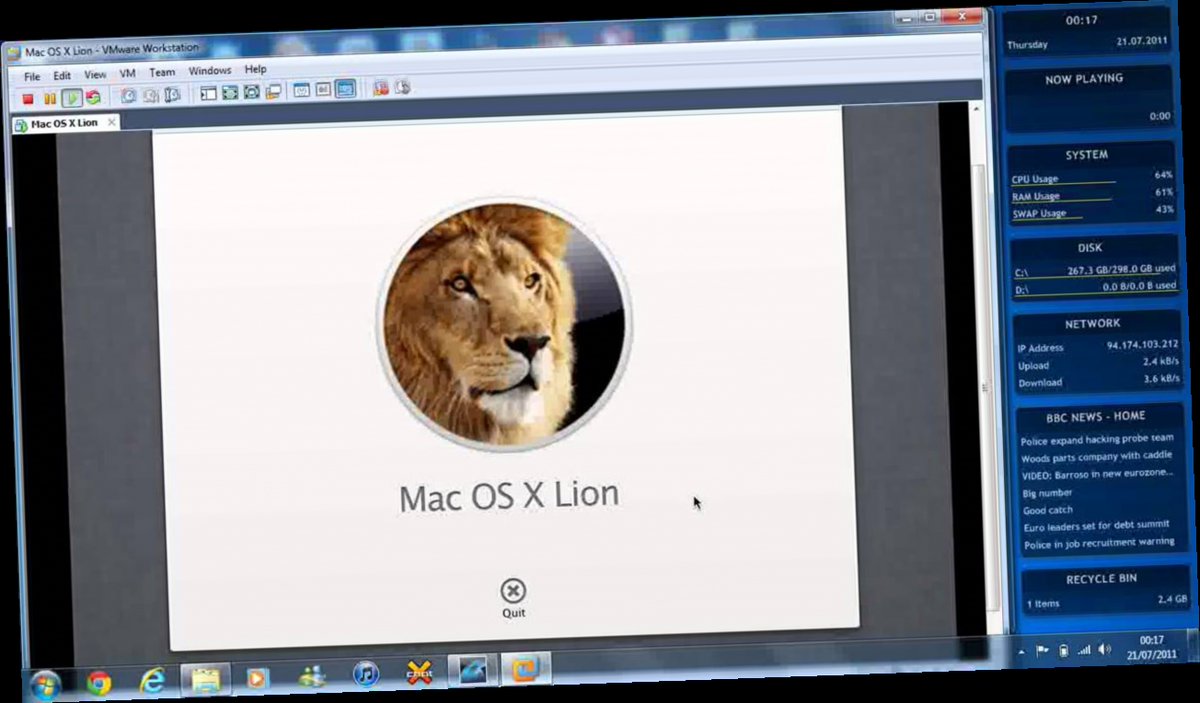Viewport: 1200px width, 703px height.
Task: Click the Recycle Bin gadget header
Action: [x=1101, y=579]
